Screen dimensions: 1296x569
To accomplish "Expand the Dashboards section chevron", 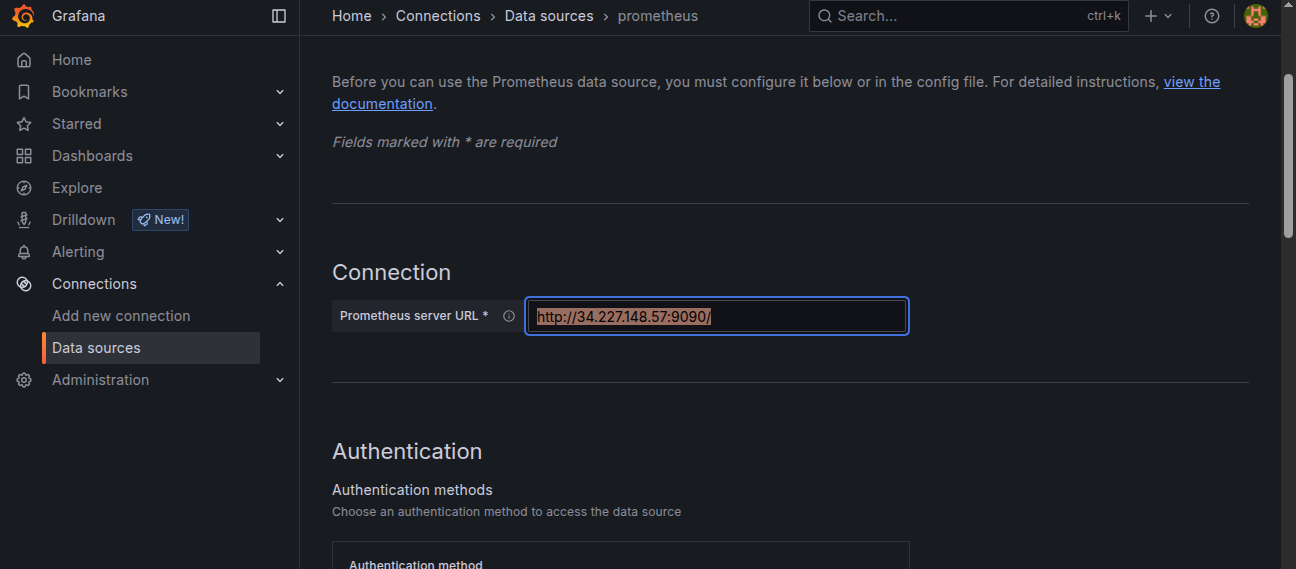I will click(x=280, y=156).
